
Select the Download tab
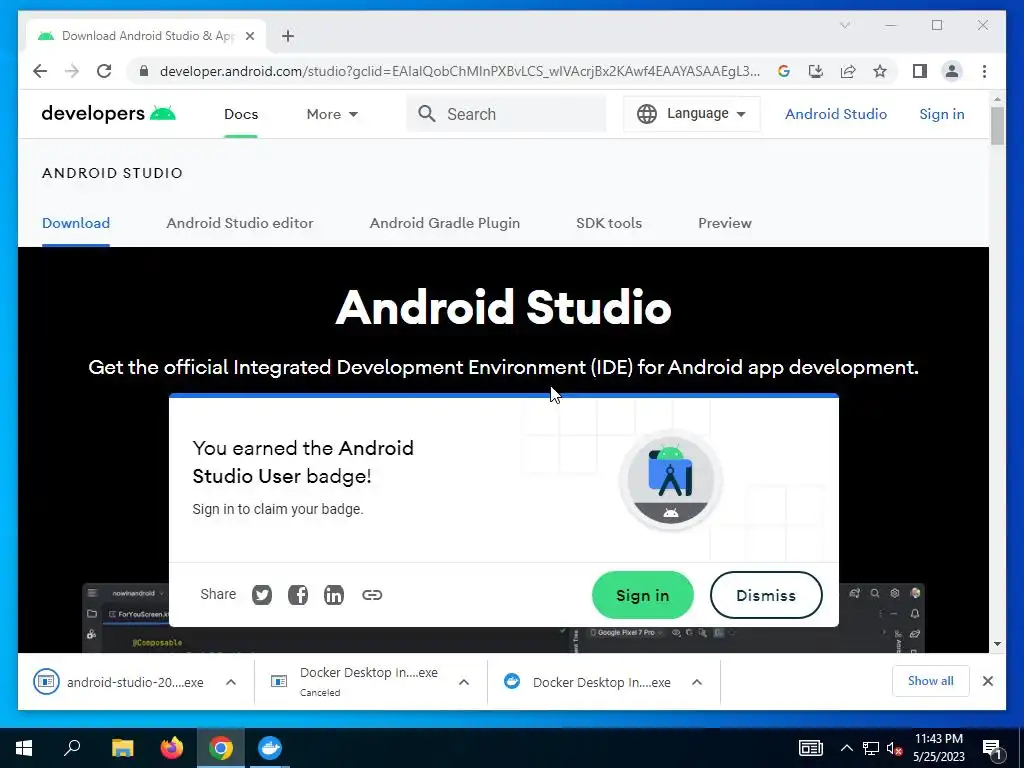coord(76,223)
